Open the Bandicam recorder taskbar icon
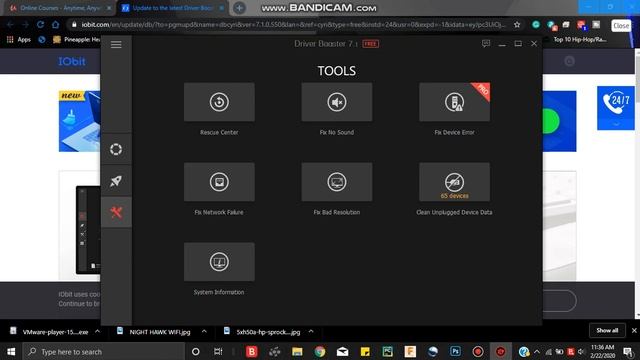The height and width of the screenshot is (360, 640). (478, 351)
